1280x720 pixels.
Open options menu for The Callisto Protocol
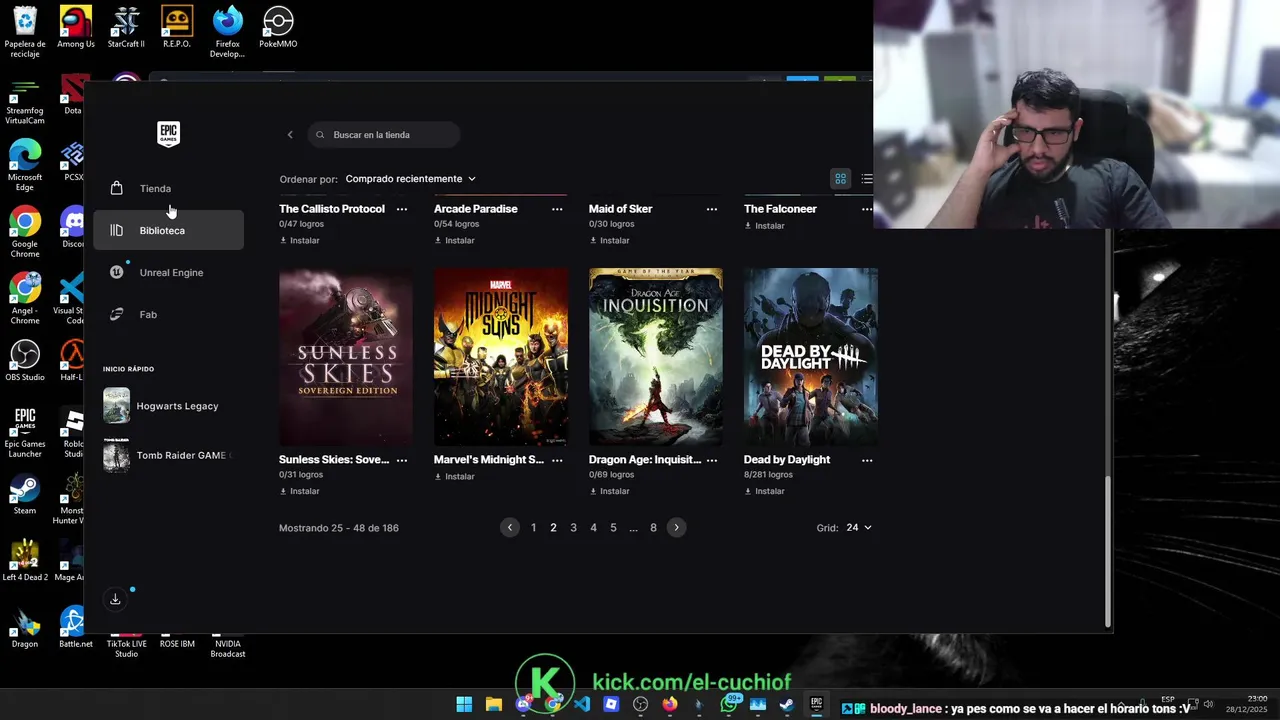pyautogui.click(x=402, y=209)
